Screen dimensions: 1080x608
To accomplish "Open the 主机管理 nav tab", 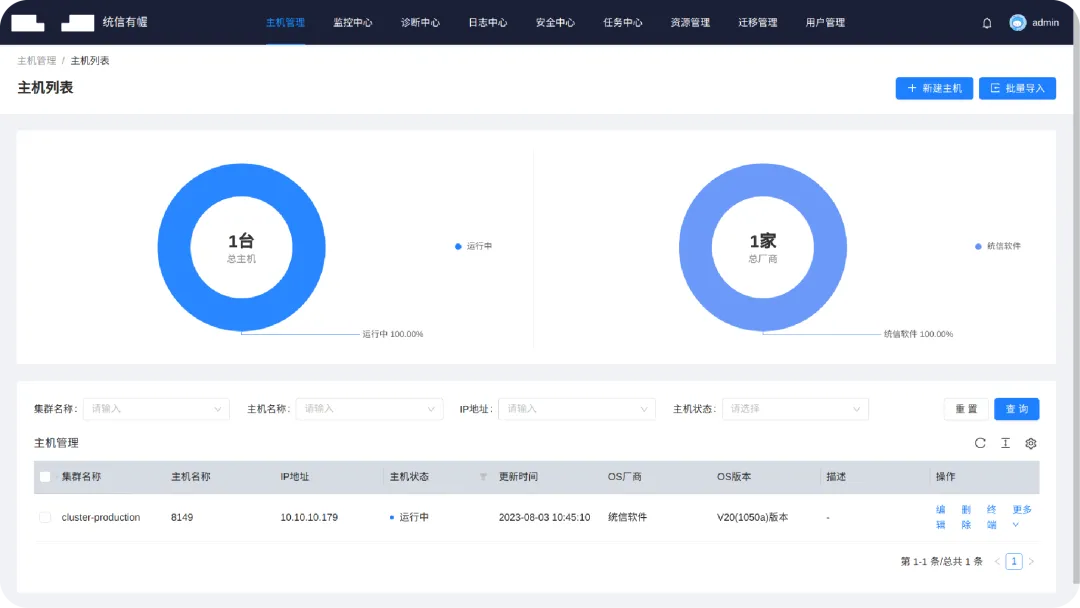I will (285, 23).
